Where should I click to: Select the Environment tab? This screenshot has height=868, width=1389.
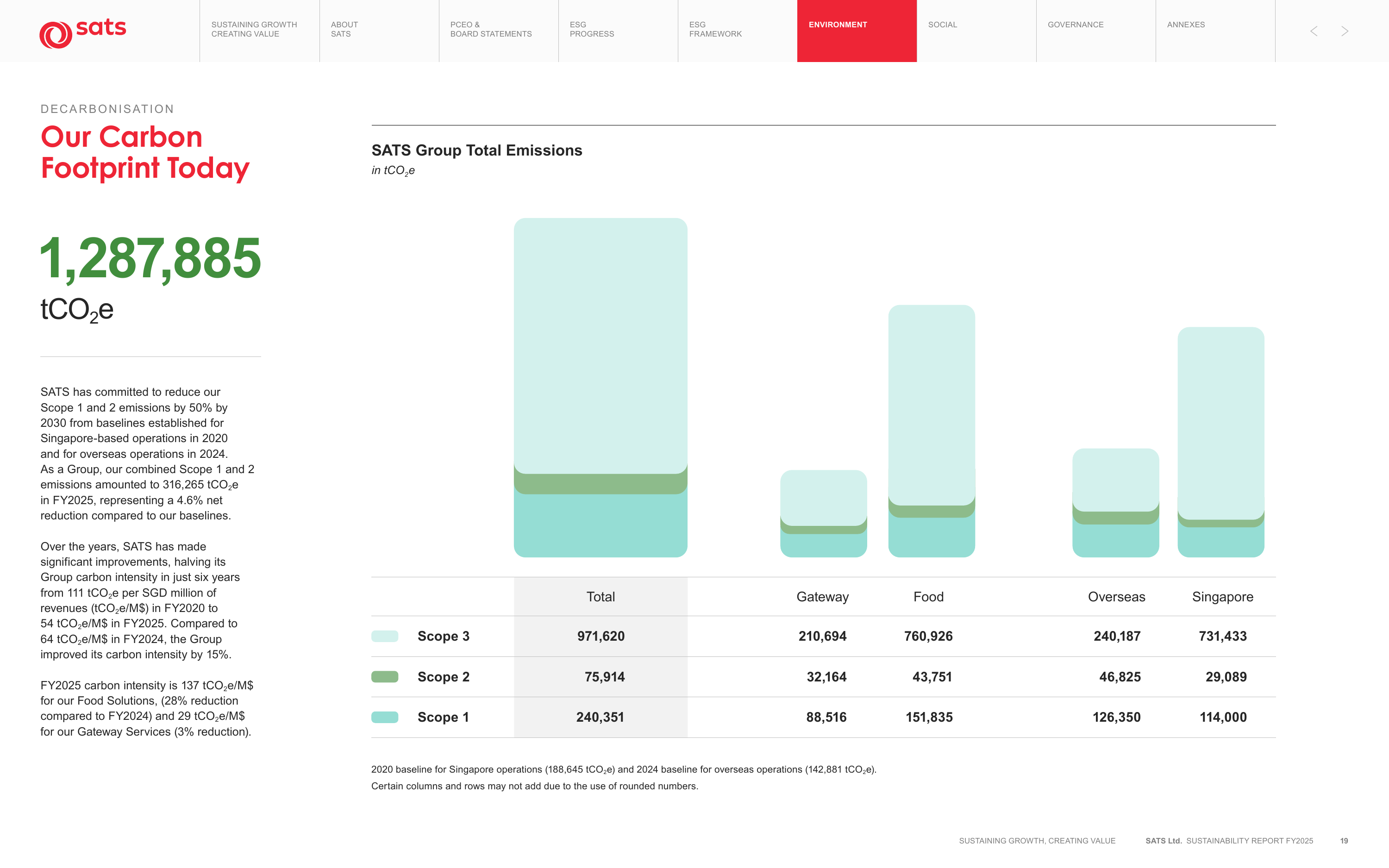pyautogui.click(x=857, y=31)
